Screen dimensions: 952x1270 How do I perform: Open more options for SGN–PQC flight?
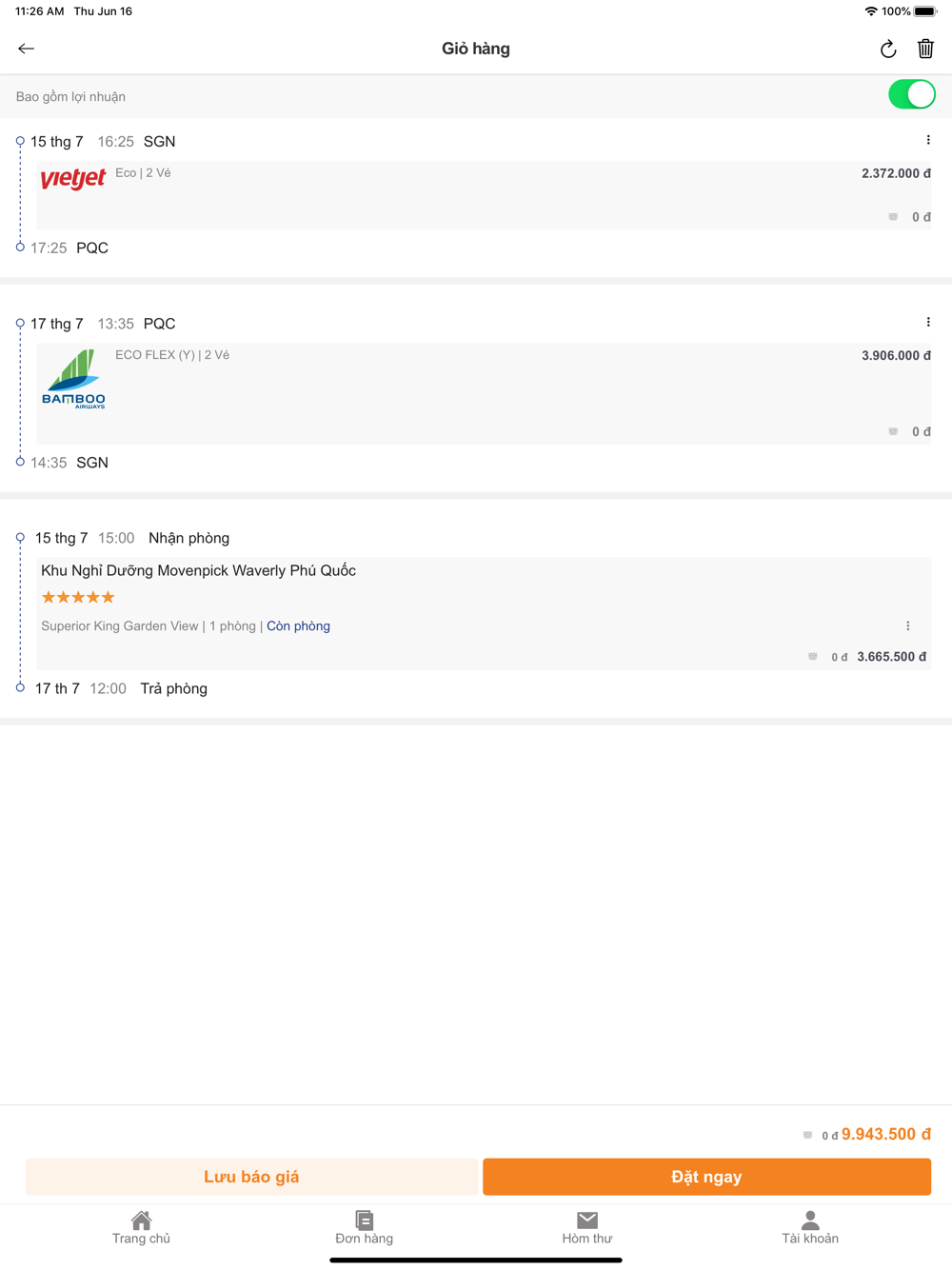pyautogui.click(x=928, y=141)
